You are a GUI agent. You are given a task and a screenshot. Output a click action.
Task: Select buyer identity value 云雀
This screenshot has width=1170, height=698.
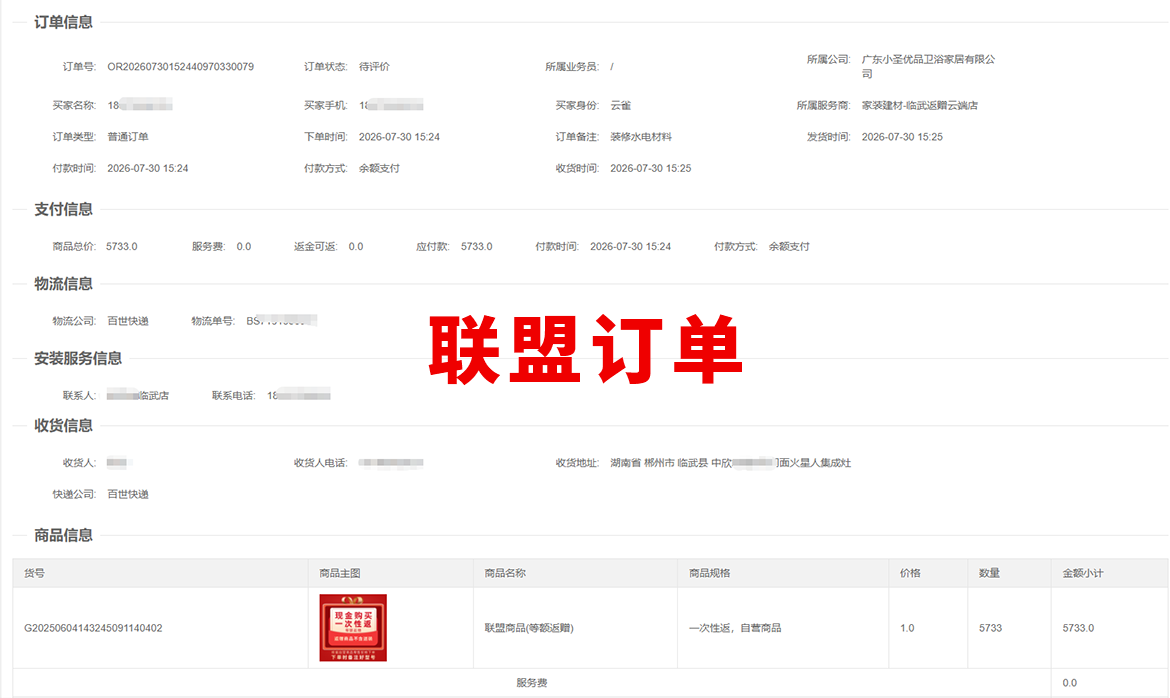click(621, 105)
